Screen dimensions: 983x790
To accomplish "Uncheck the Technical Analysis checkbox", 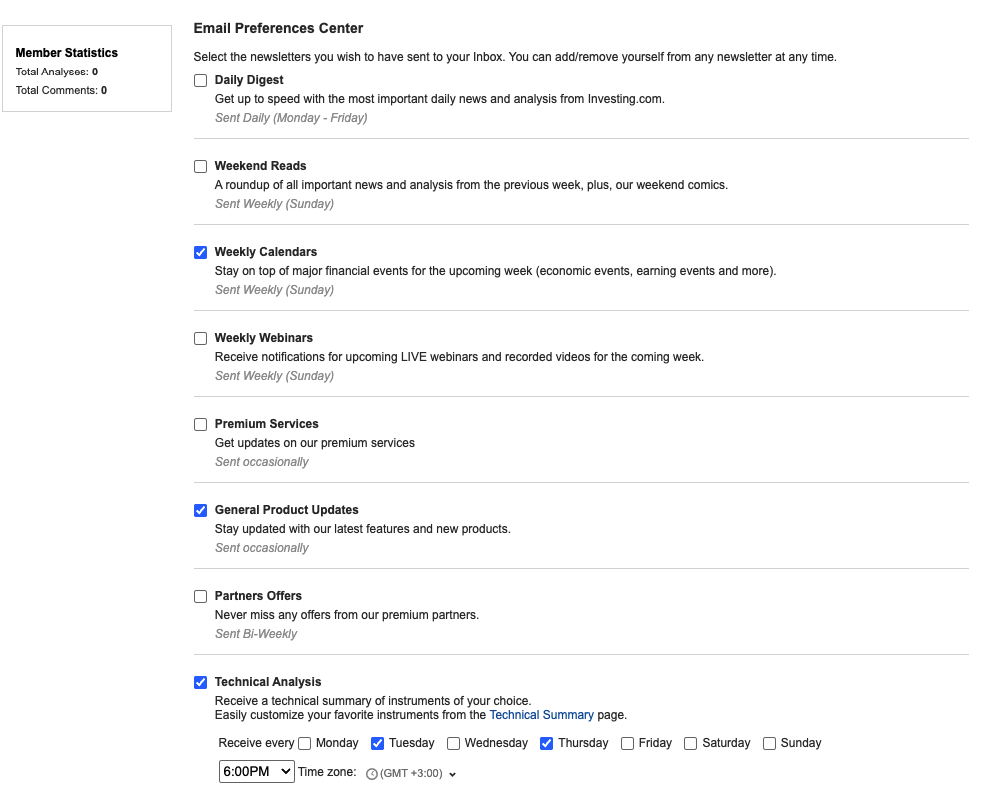I will (x=201, y=682).
